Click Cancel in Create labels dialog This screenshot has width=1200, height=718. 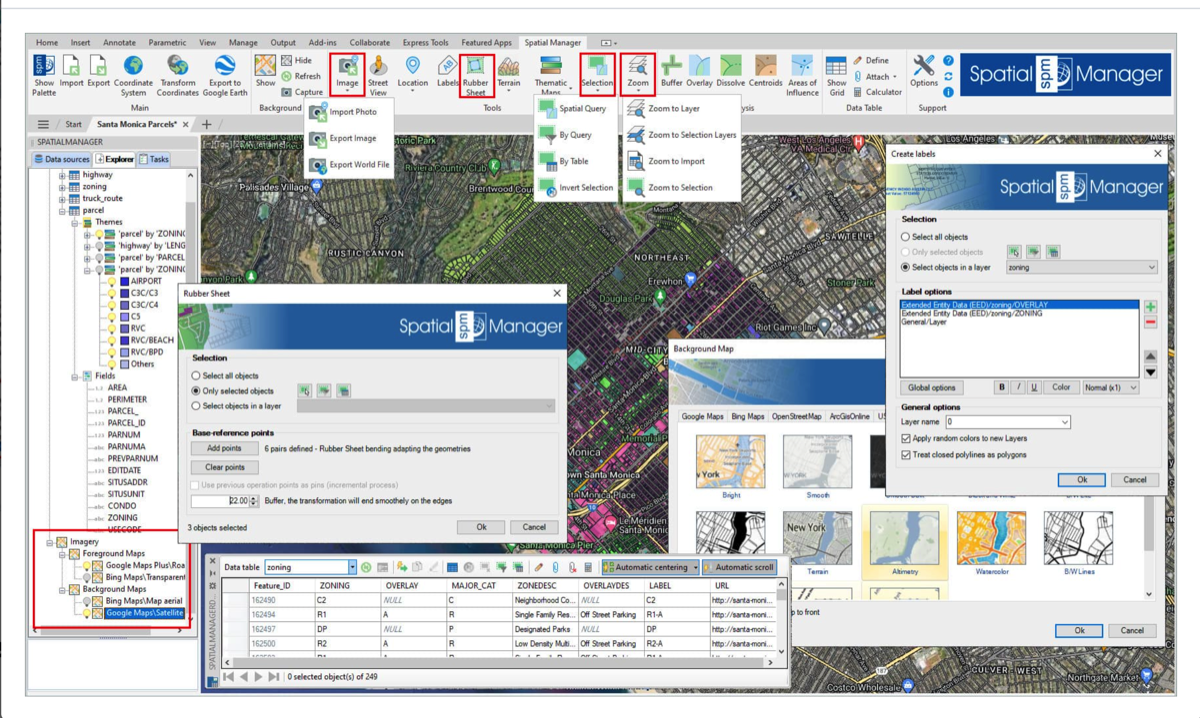point(1134,480)
